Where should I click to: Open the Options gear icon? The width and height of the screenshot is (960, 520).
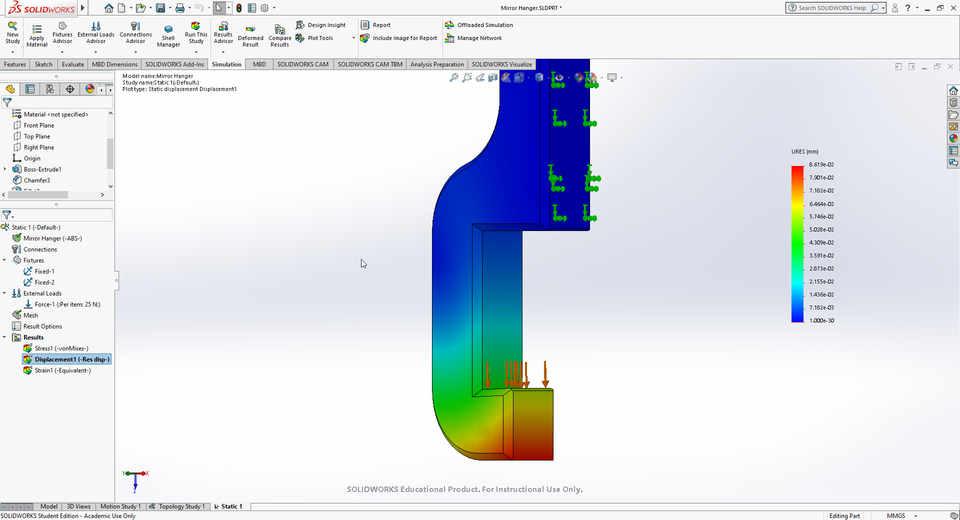264,8
